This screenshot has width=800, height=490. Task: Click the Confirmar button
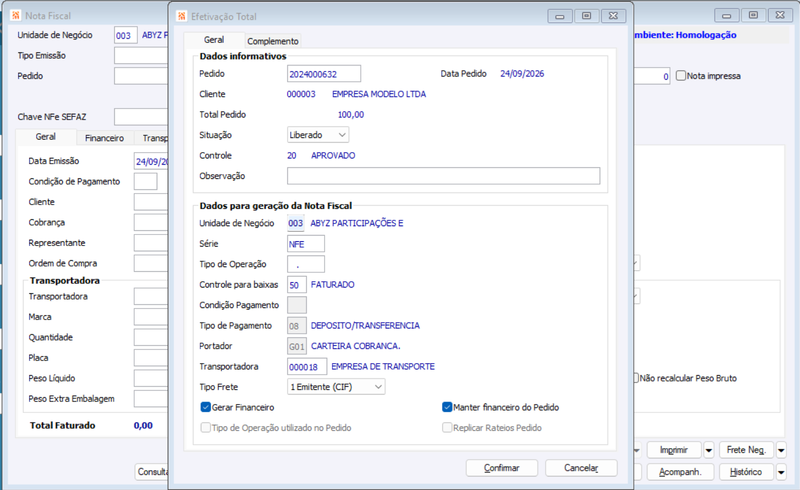[502, 468]
